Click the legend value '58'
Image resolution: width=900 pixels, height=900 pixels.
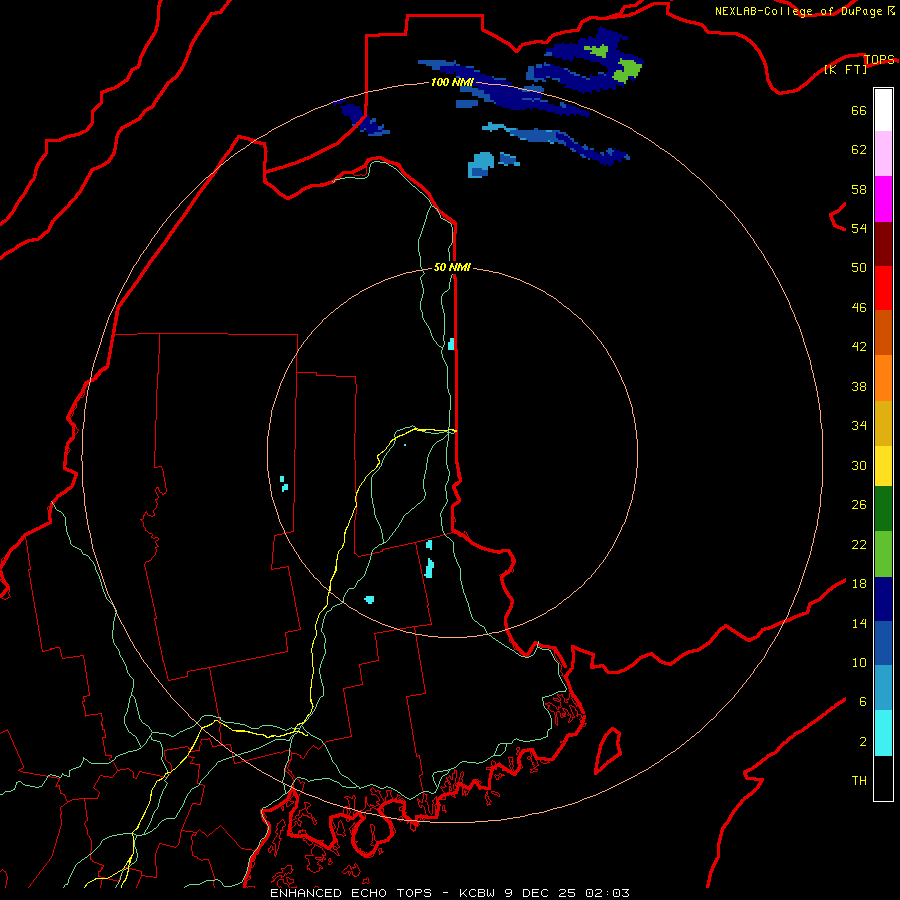coord(859,189)
